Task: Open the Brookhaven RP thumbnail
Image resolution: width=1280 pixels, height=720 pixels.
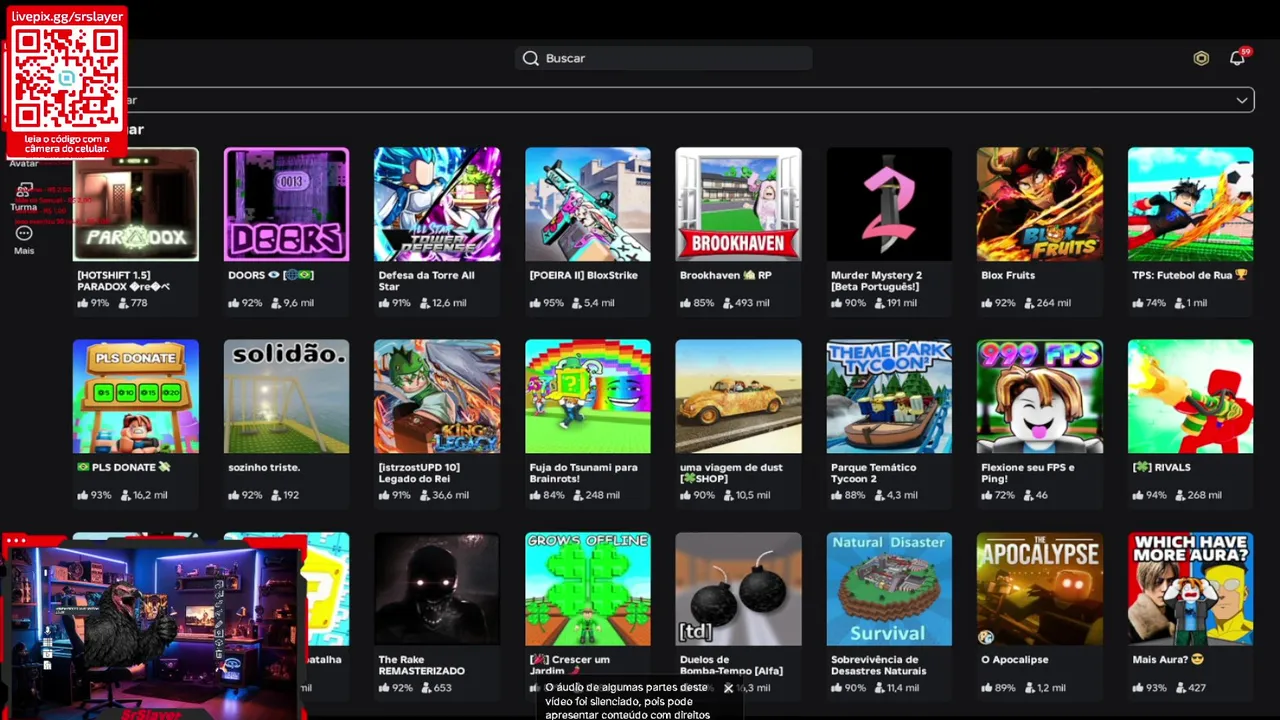Action: coord(738,204)
